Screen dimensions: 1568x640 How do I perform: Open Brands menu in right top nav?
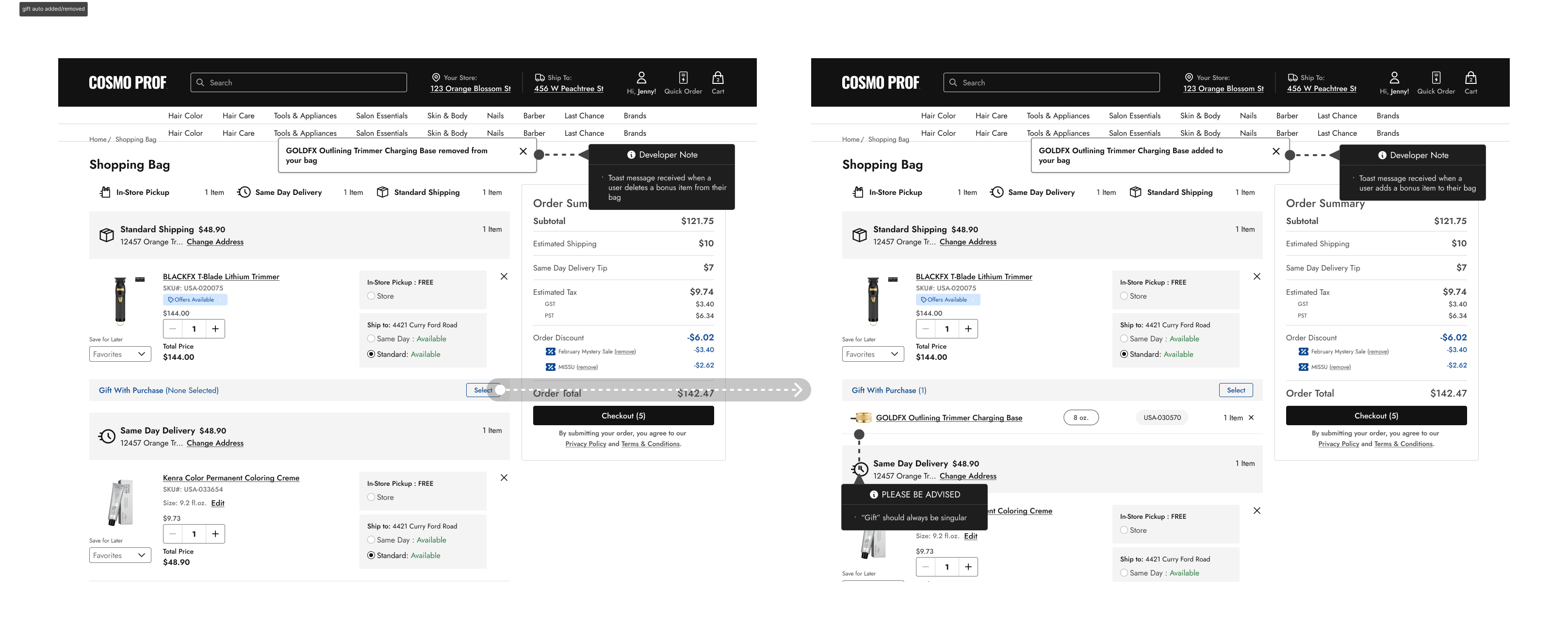(1387, 115)
